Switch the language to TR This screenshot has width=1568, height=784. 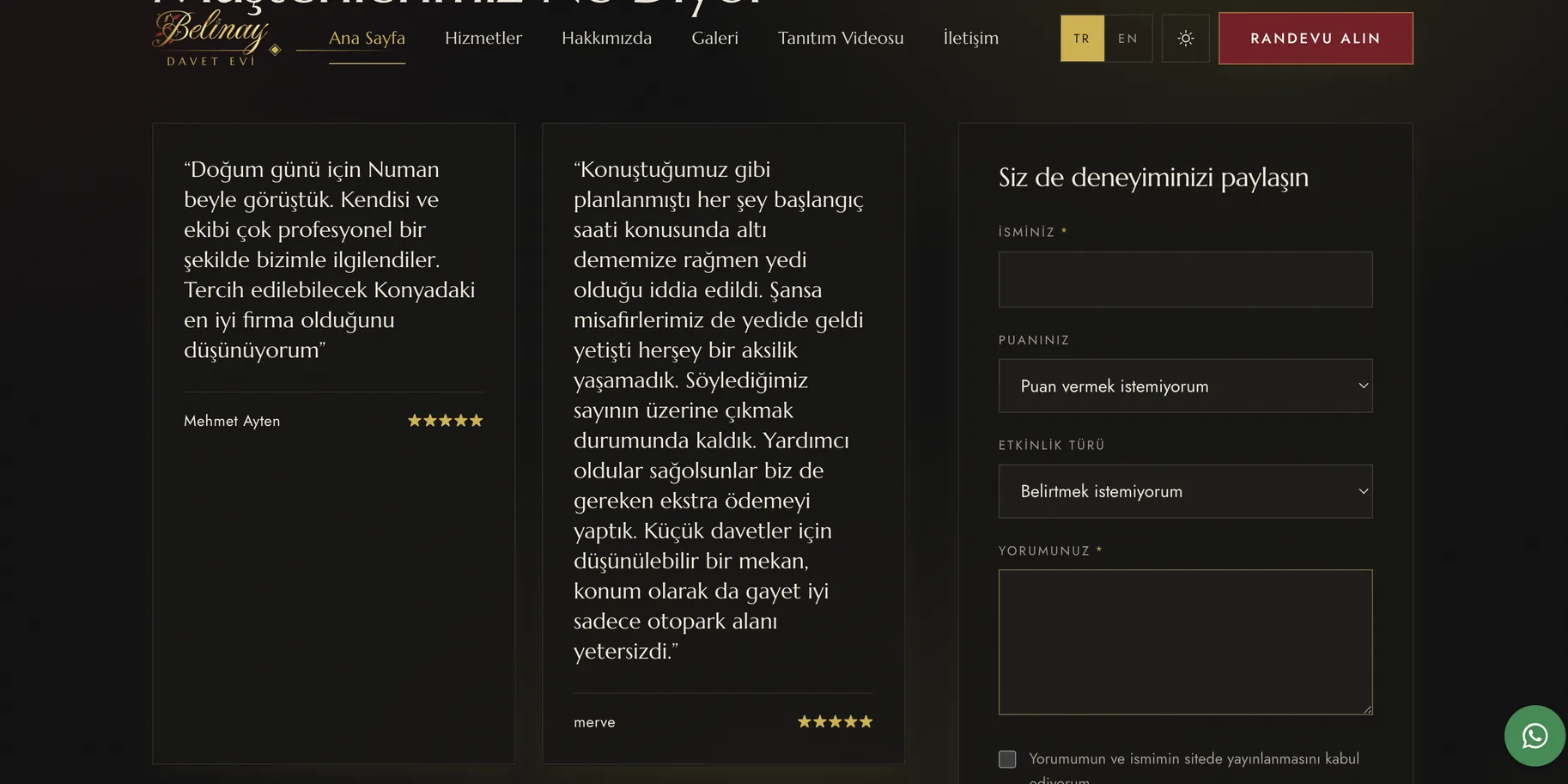1082,39
